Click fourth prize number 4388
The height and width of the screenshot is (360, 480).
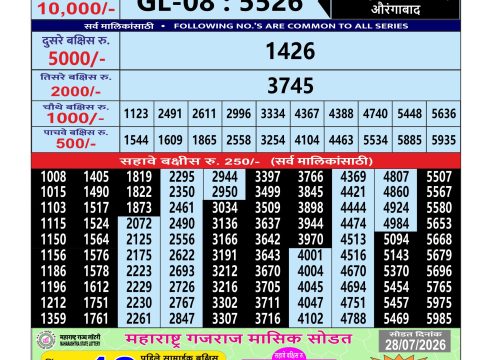[x=341, y=114]
